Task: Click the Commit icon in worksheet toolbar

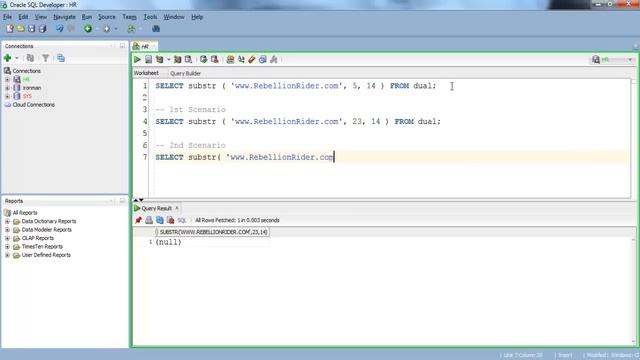Action: tap(203, 60)
